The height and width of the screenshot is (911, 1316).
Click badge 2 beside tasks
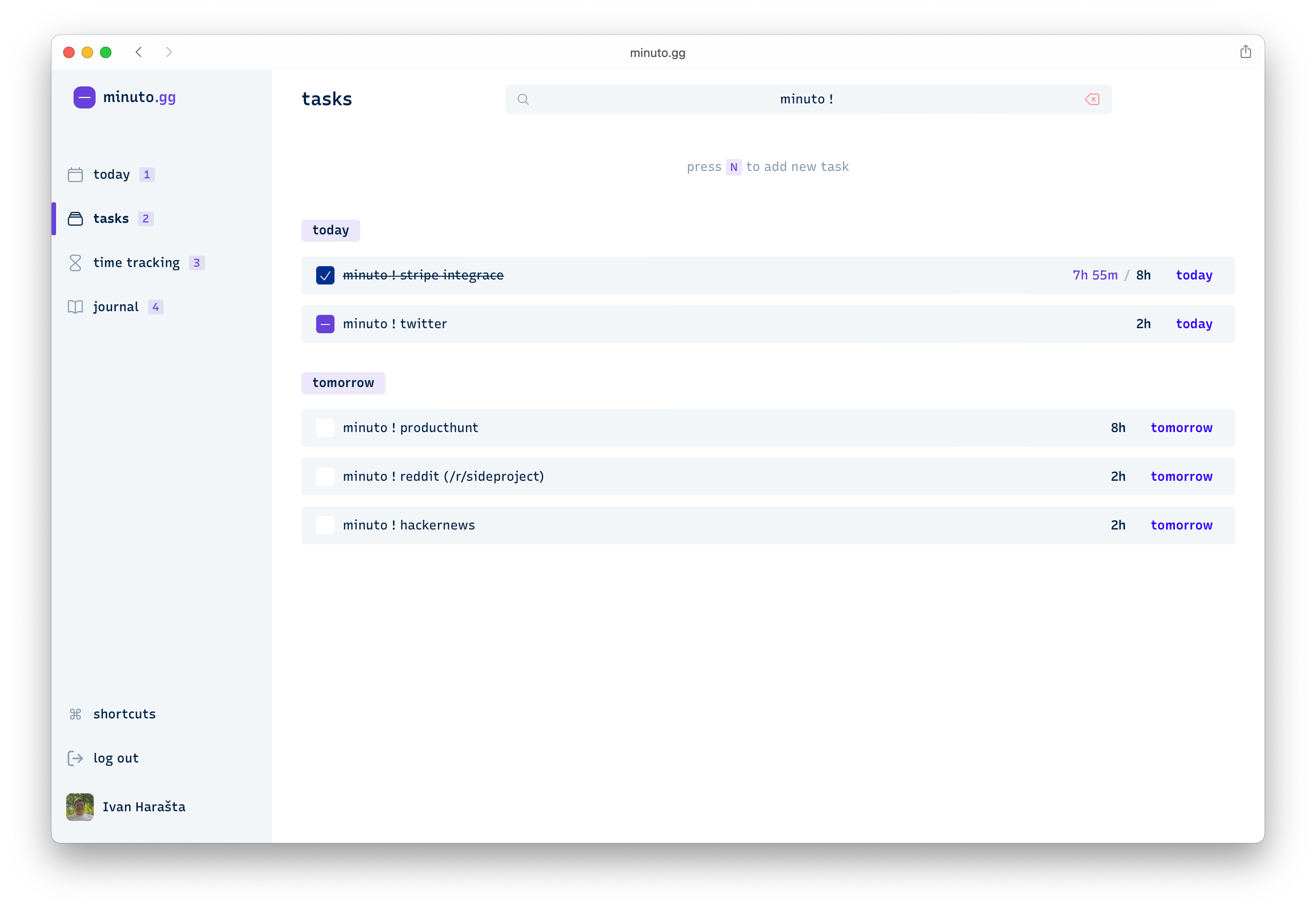pyautogui.click(x=146, y=219)
